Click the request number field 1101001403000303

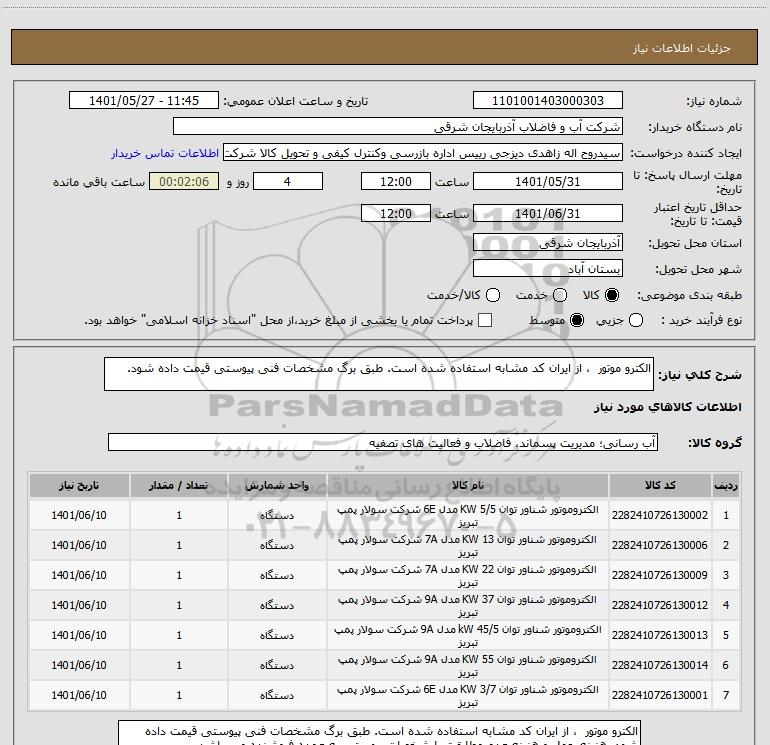pyautogui.click(x=548, y=101)
